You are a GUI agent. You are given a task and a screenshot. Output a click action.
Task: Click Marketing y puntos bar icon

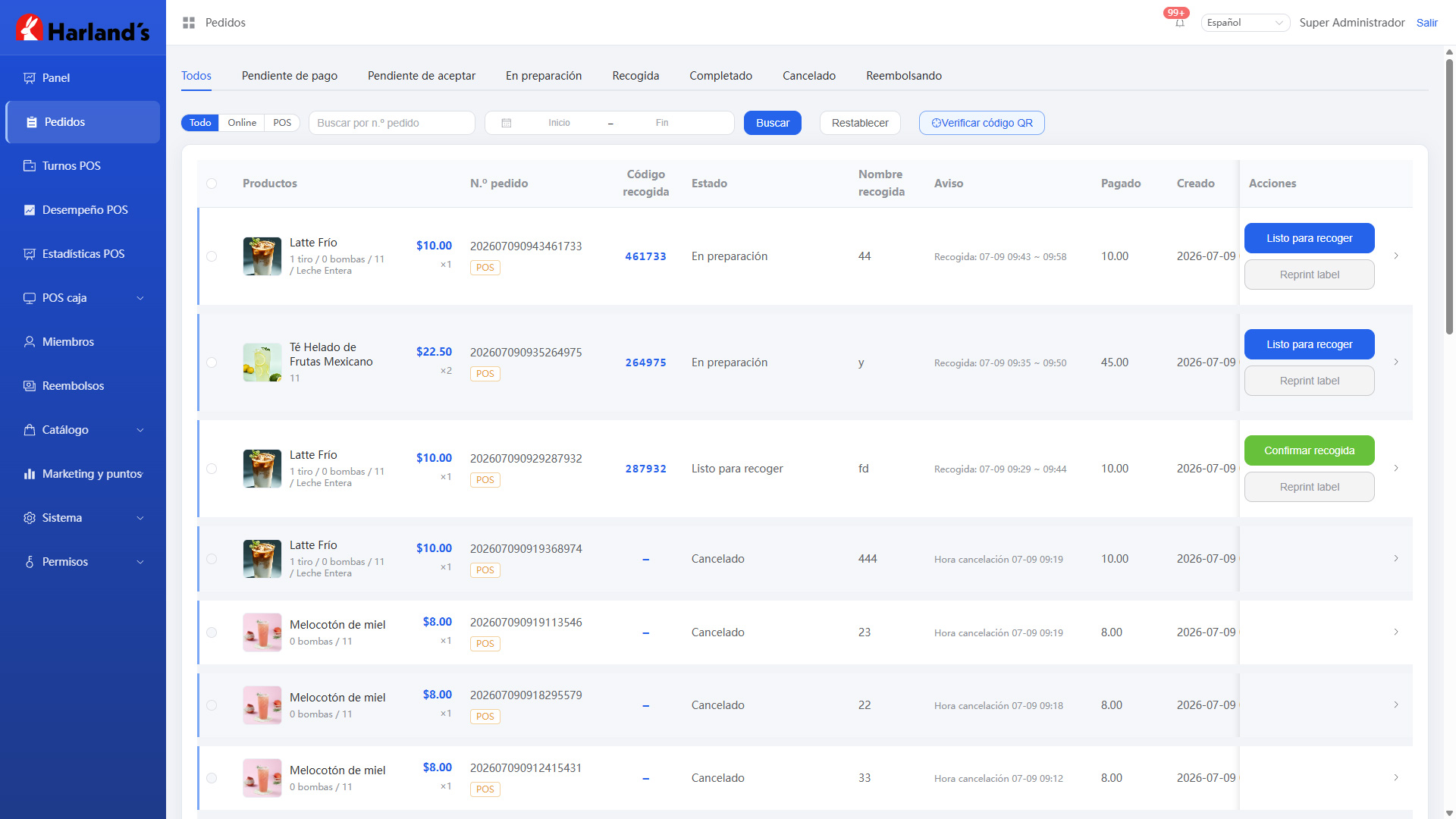coord(30,474)
